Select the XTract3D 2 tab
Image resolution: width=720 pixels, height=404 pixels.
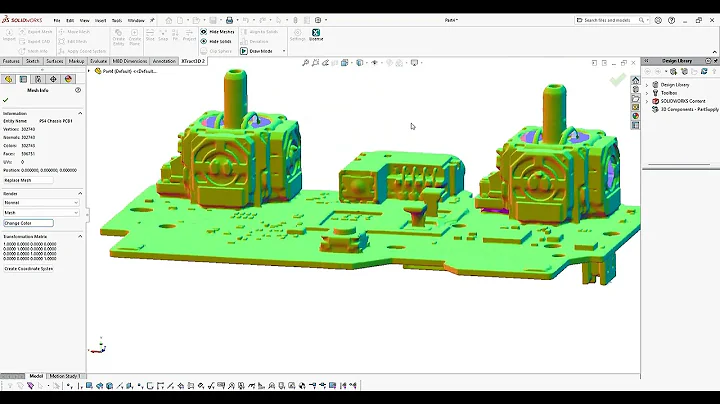pos(193,61)
